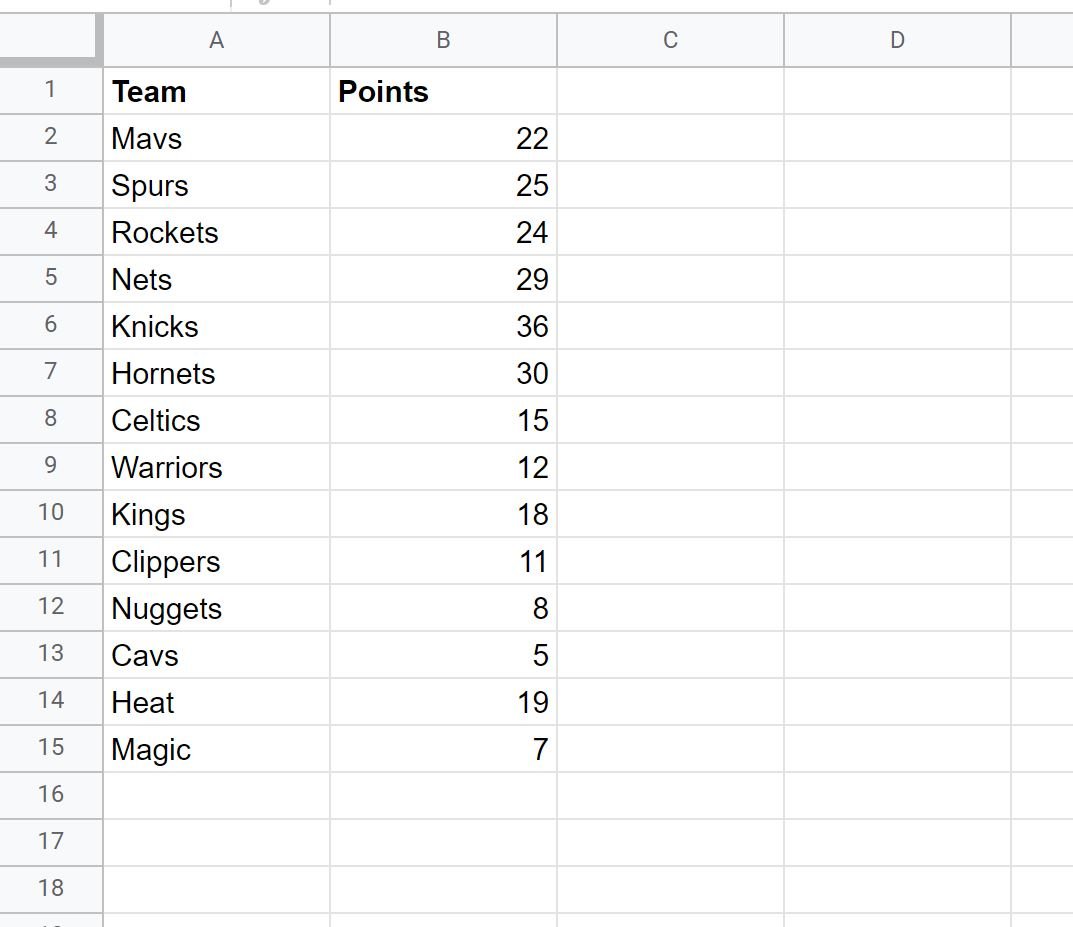This screenshot has width=1073, height=927.
Task: Select the Clippers points value 11
Action: [443, 561]
